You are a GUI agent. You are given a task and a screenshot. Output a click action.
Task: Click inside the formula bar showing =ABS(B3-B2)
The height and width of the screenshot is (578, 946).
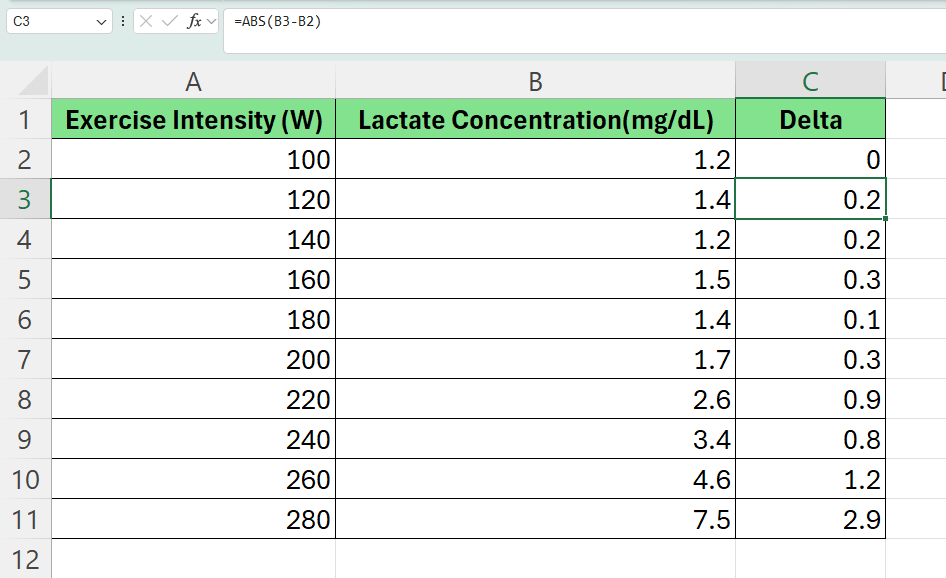click(580, 21)
